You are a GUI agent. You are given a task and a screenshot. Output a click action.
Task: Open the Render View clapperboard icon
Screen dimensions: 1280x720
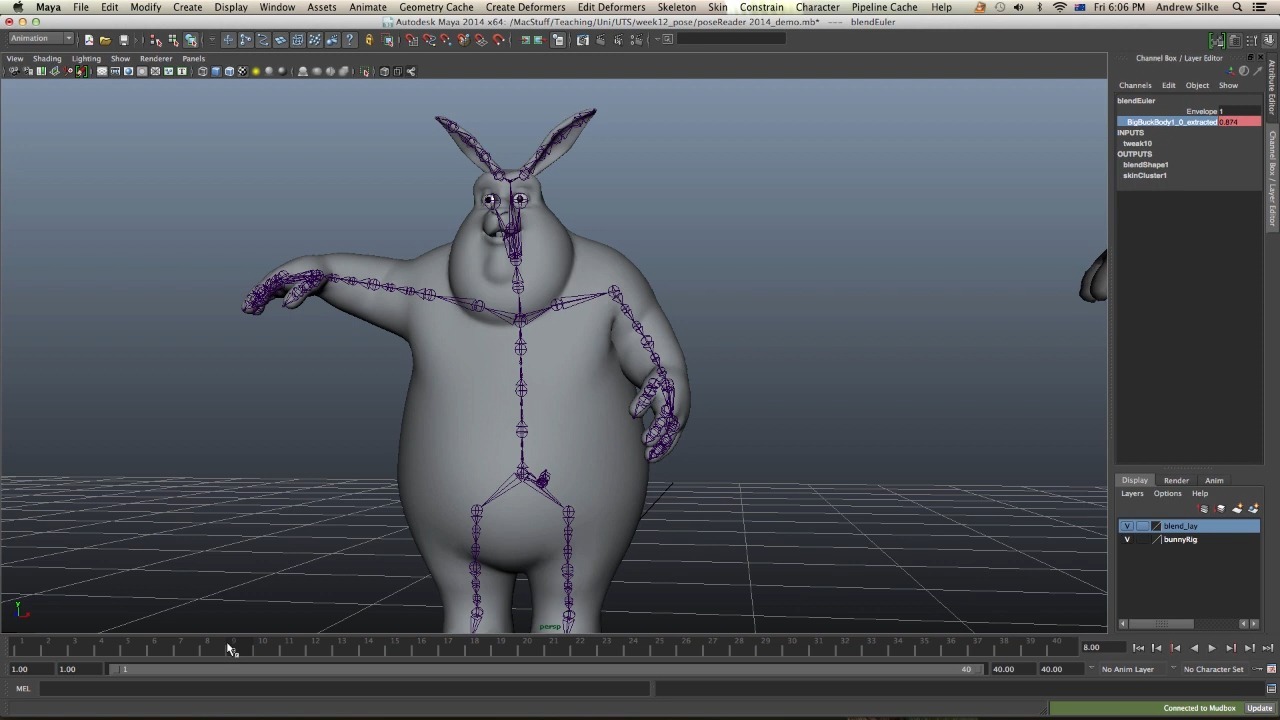[582, 40]
